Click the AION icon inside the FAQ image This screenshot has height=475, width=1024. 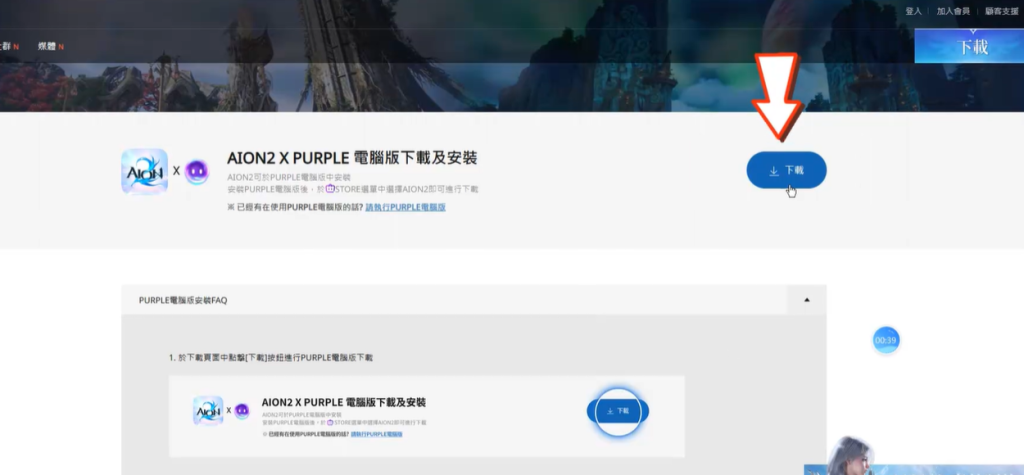[208, 410]
